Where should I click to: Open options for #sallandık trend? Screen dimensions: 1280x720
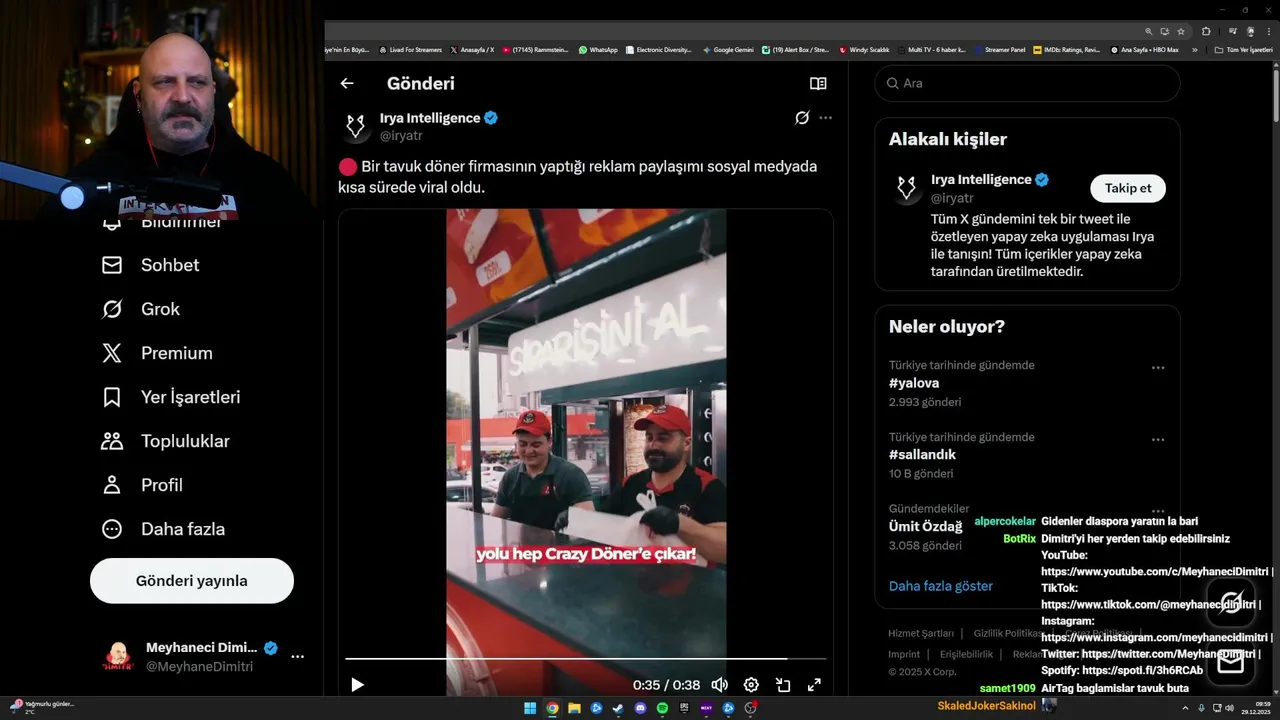point(1158,440)
